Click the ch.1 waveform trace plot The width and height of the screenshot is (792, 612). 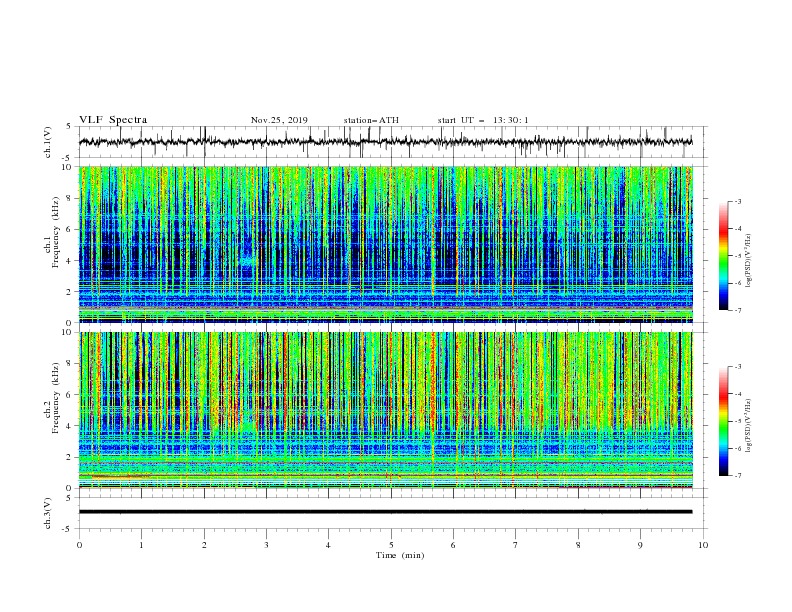(385, 142)
